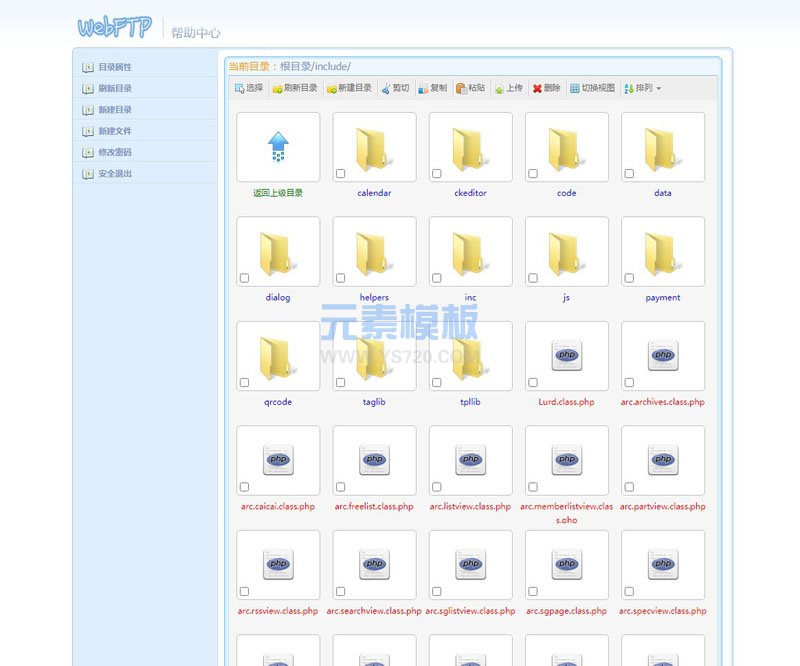The width and height of the screenshot is (800, 666).
Task: Click the arc.rssview.class.php file icon
Action: 278,564
